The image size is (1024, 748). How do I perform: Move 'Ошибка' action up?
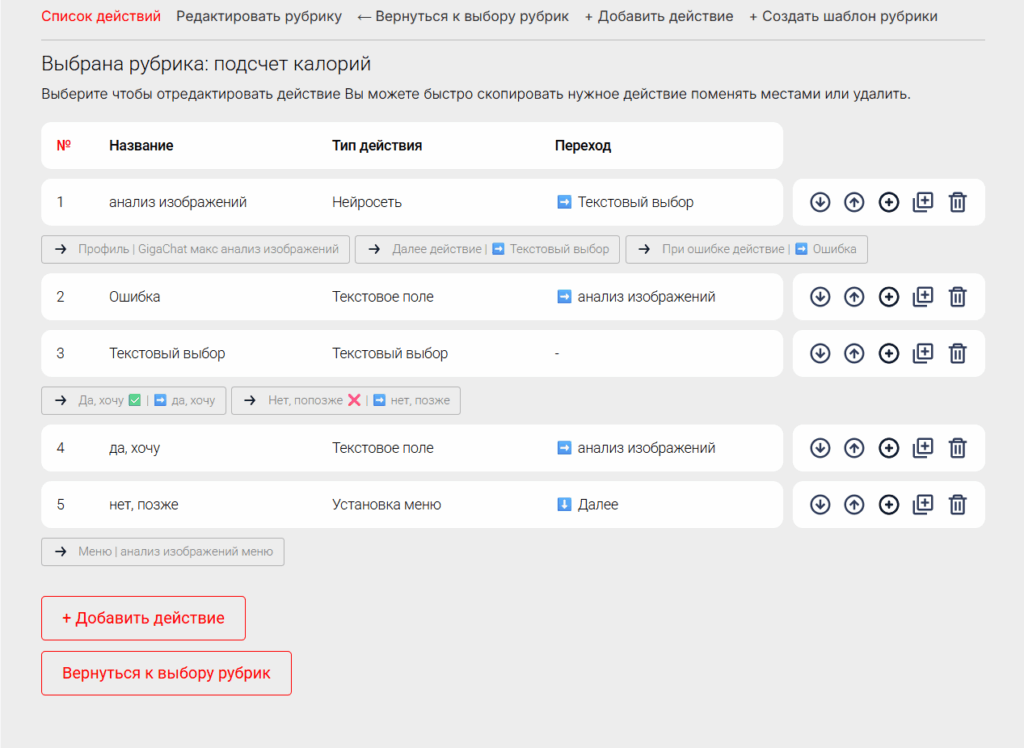pyautogui.click(x=854, y=297)
